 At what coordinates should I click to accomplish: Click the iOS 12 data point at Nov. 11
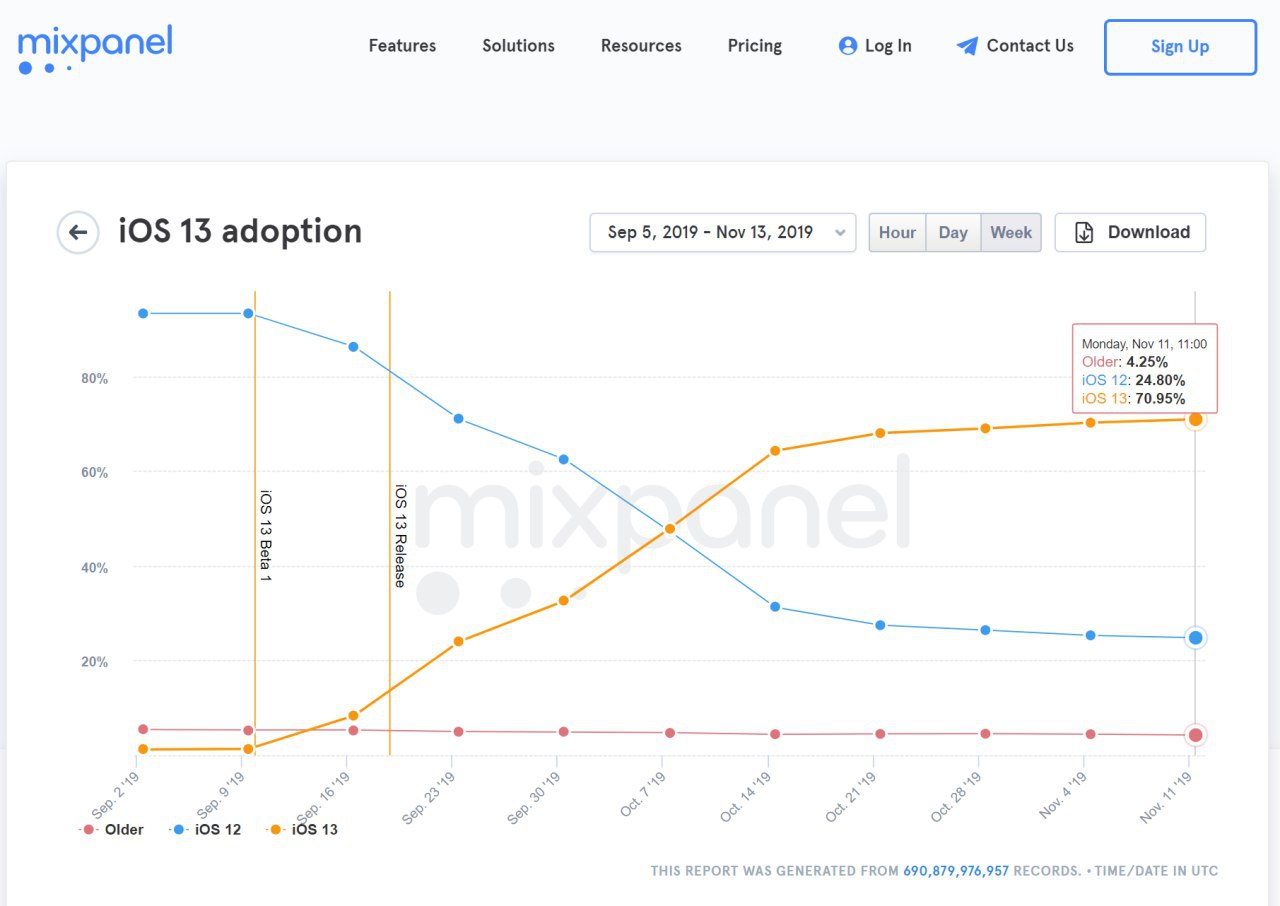pos(1195,638)
